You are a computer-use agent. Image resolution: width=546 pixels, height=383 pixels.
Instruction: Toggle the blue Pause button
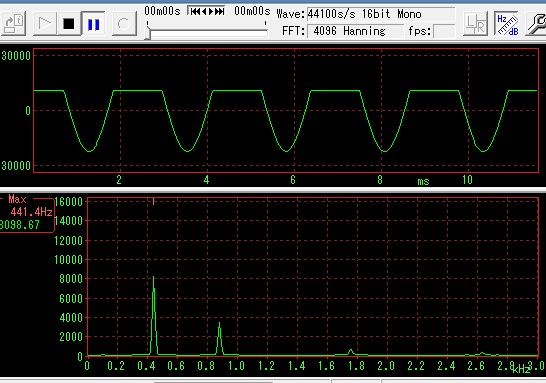point(93,24)
